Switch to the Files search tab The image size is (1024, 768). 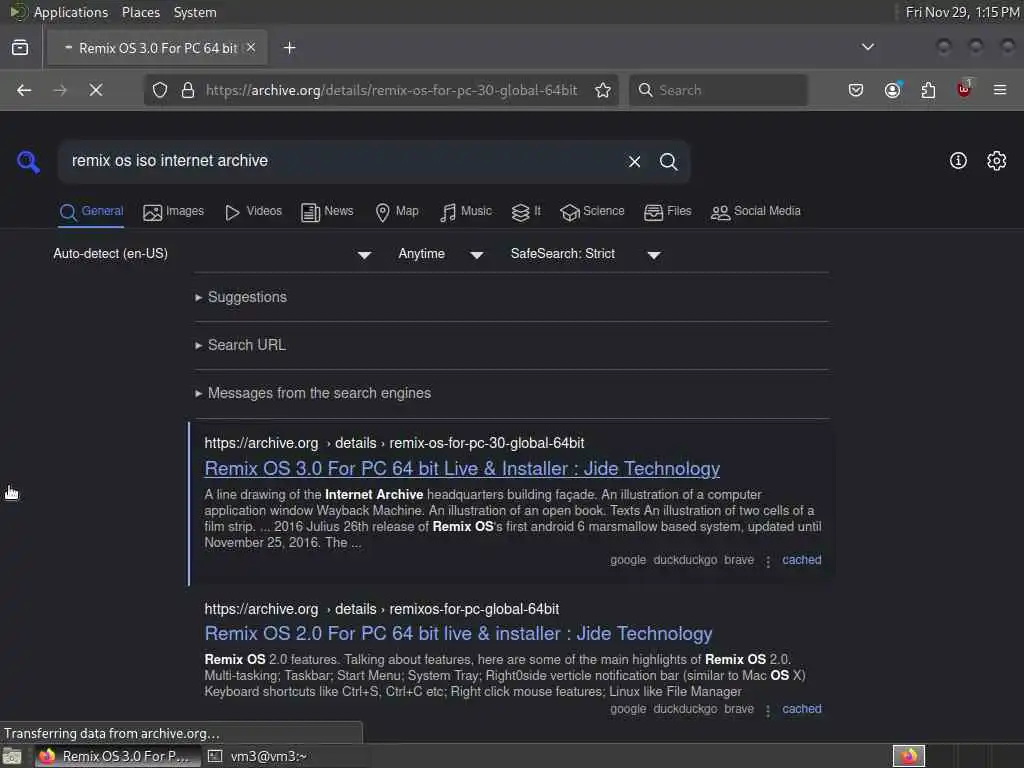(667, 212)
